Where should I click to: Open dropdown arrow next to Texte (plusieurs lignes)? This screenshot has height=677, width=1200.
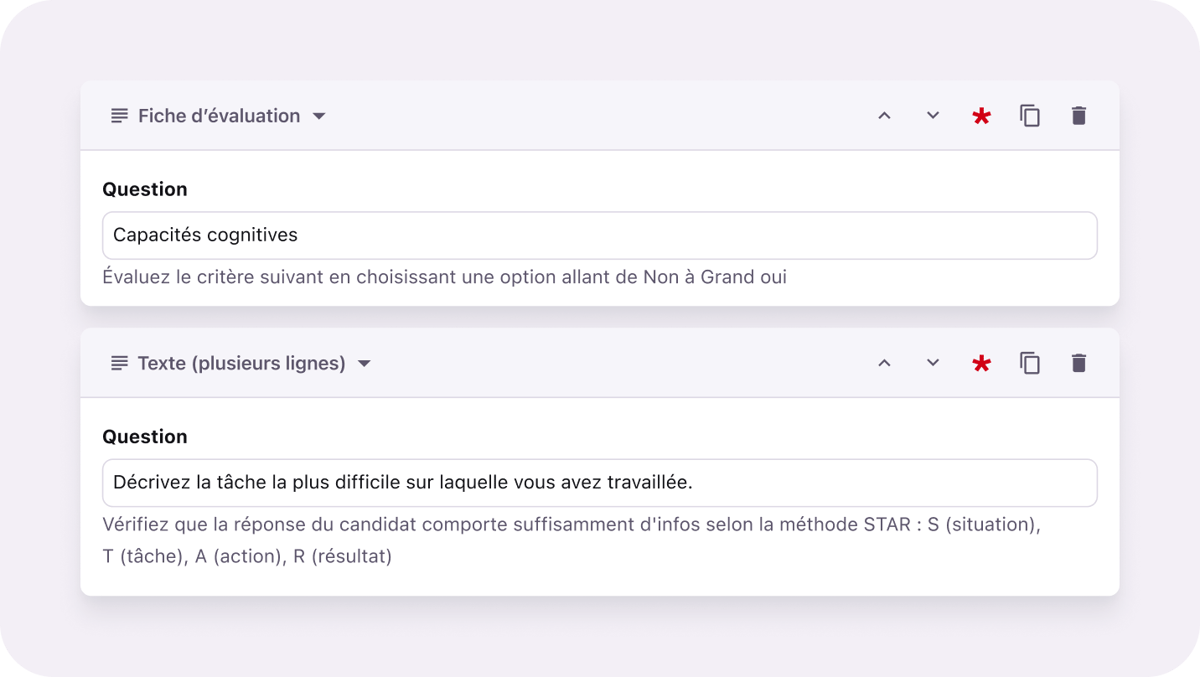click(x=364, y=363)
